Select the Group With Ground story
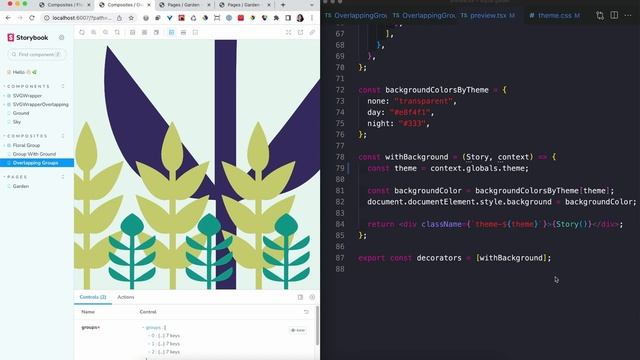This screenshot has height=360, width=640. (34, 154)
